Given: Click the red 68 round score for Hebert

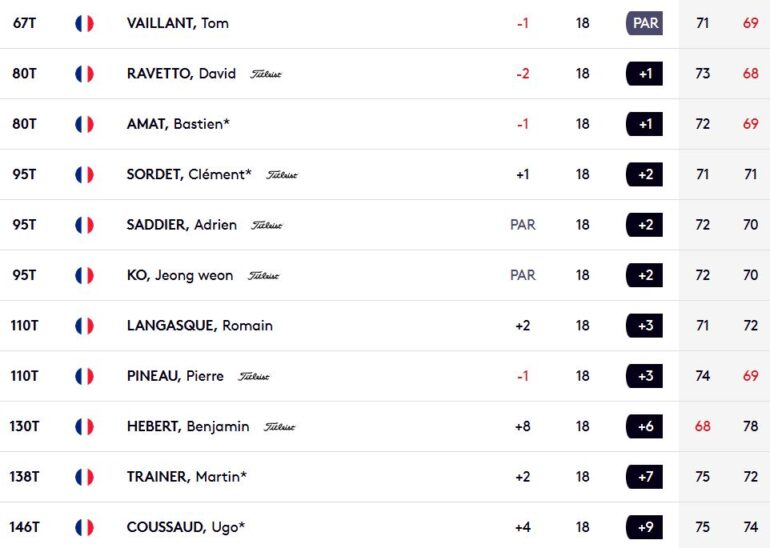Looking at the screenshot, I should tap(702, 426).
